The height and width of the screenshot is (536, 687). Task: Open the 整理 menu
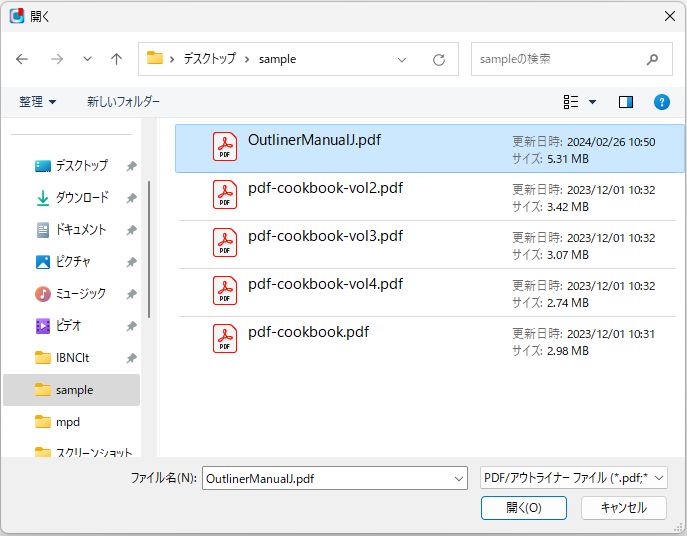coord(38,102)
